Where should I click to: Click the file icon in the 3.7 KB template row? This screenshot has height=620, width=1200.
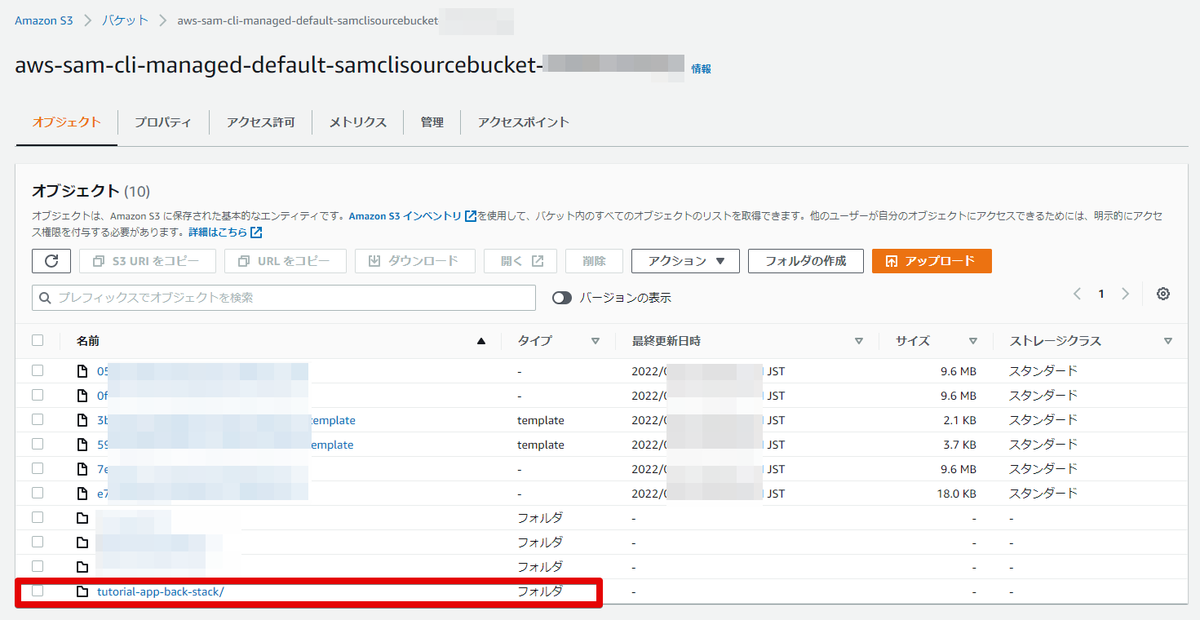[83, 444]
